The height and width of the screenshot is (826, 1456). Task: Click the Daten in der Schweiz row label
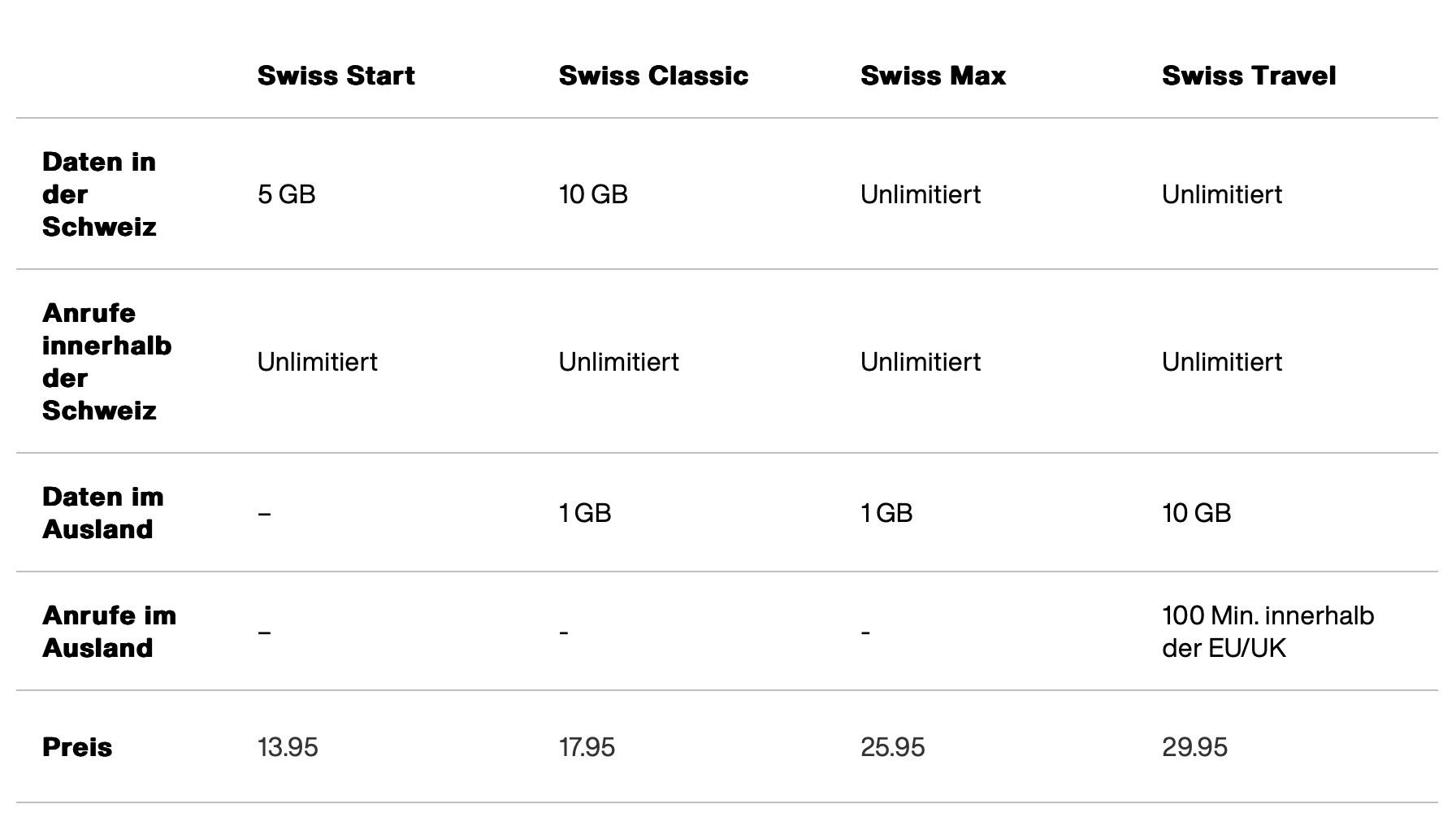(x=99, y=194)
